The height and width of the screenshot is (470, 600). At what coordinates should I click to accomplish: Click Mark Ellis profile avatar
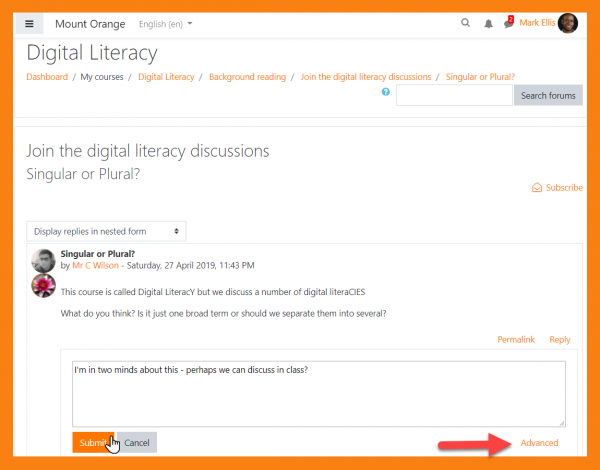(x=568, y=23)
